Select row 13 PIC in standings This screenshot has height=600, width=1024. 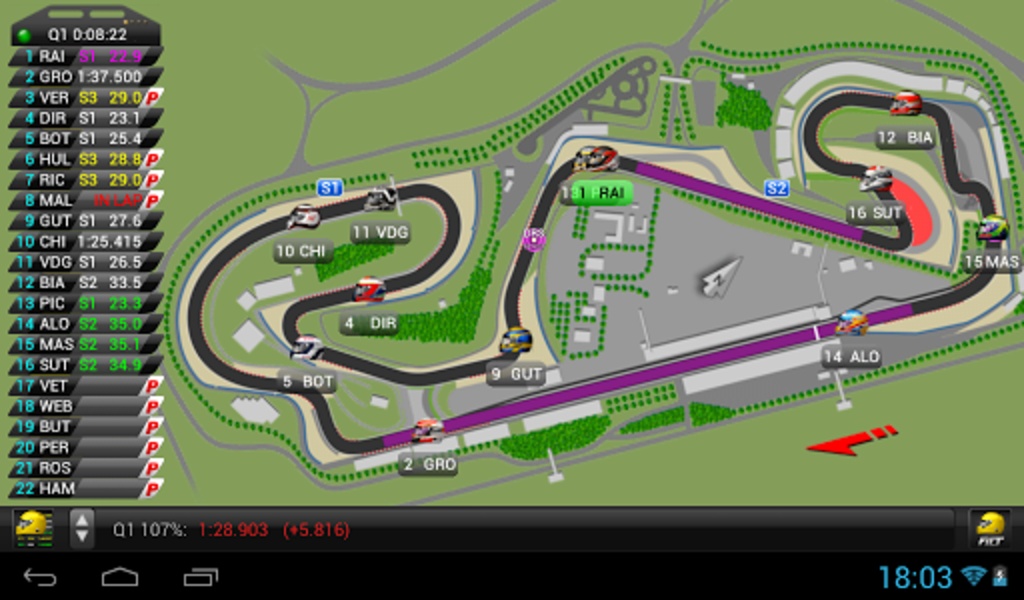click(86, 304)
